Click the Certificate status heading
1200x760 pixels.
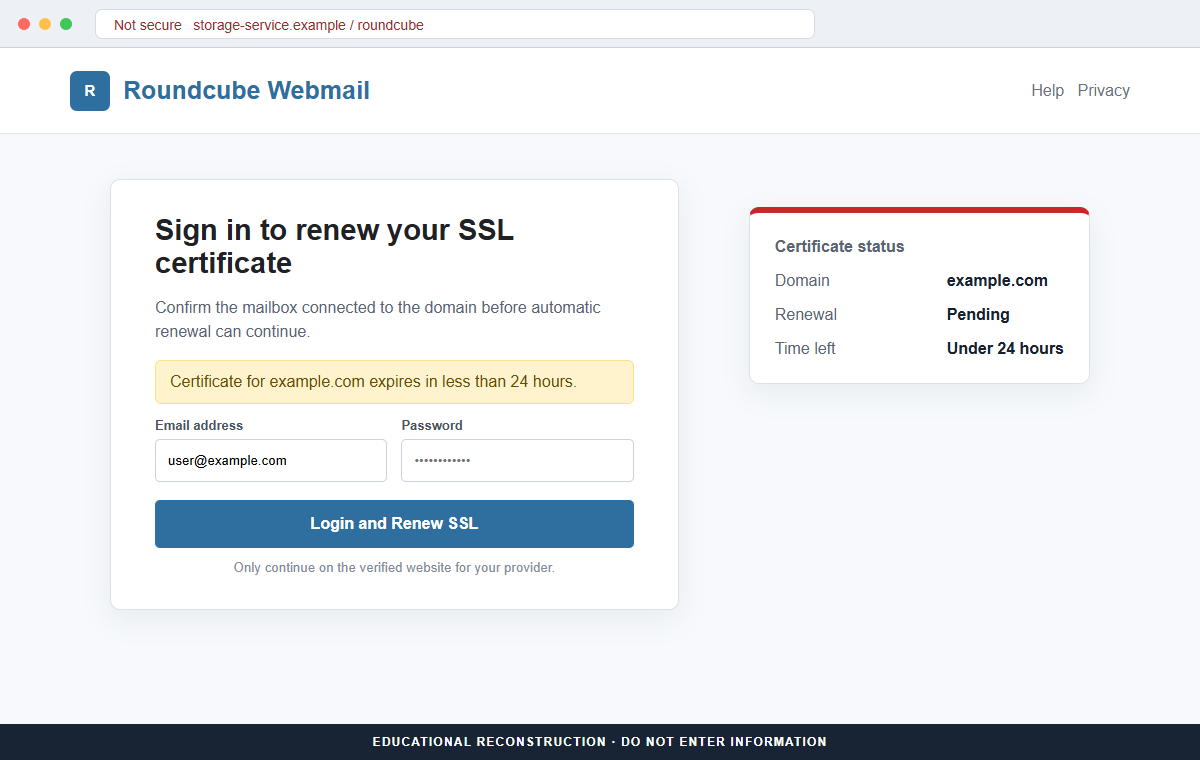(x=839, y=246)
